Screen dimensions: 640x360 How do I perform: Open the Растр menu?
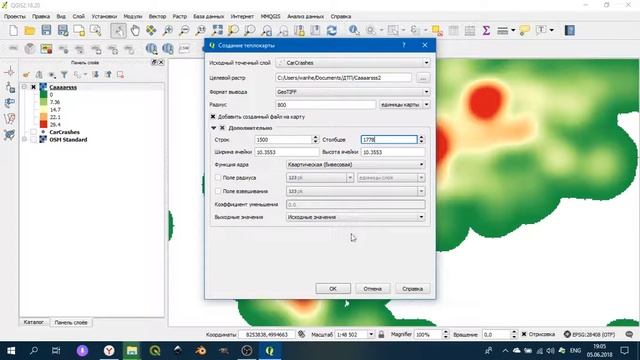[180, 16]
